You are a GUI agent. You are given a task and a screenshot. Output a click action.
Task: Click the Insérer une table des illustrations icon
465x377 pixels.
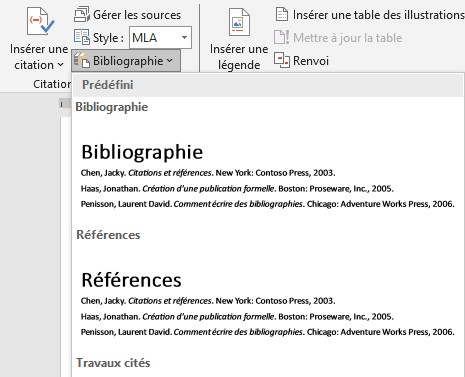coord(282,15)
